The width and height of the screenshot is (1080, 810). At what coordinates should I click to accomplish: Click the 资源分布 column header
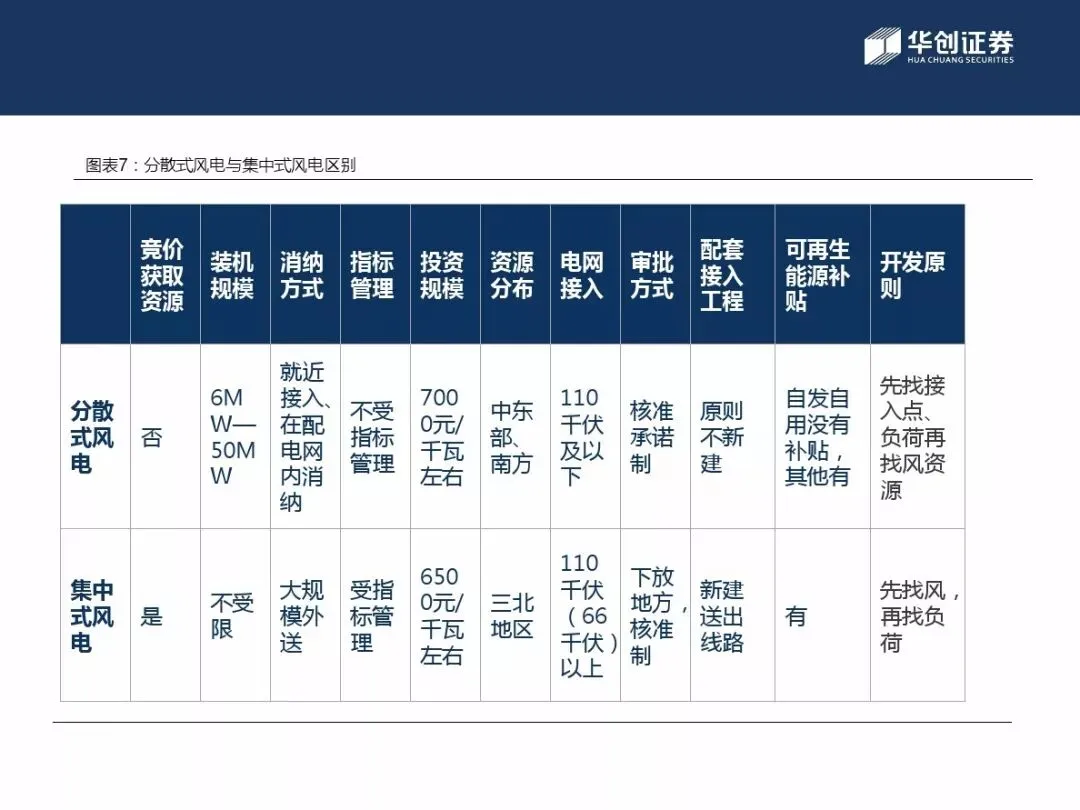point(515,274)
